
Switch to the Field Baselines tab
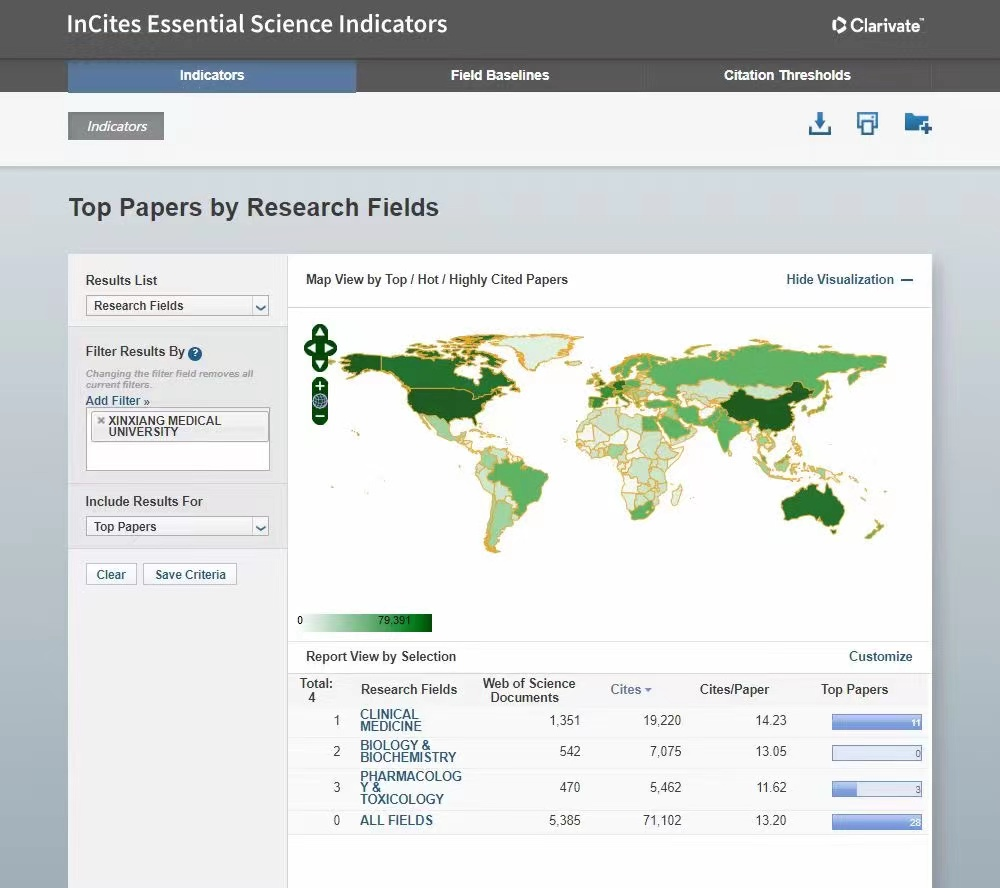click(x=499, y=75)
